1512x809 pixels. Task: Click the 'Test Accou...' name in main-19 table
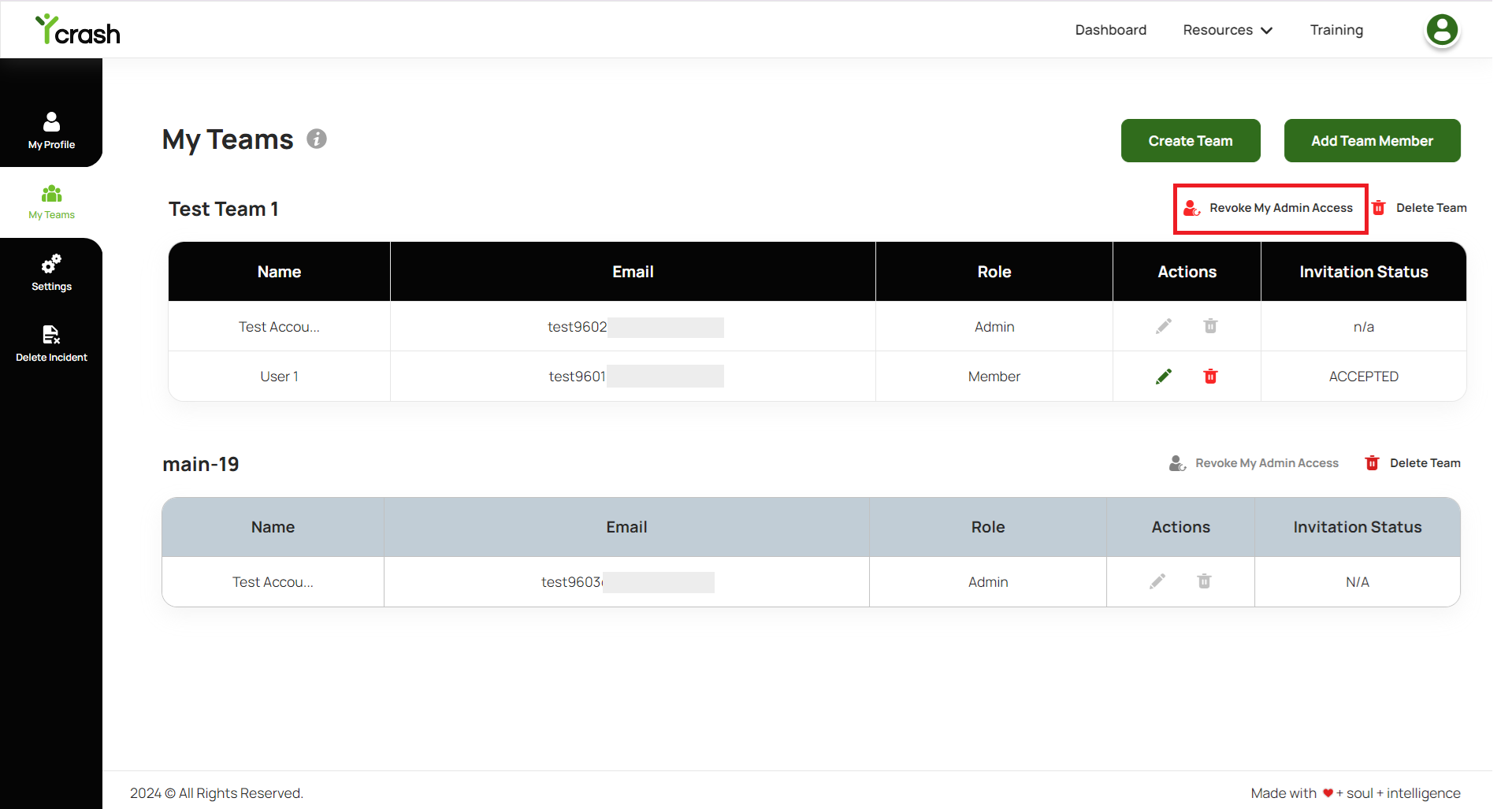click(273, 582)
